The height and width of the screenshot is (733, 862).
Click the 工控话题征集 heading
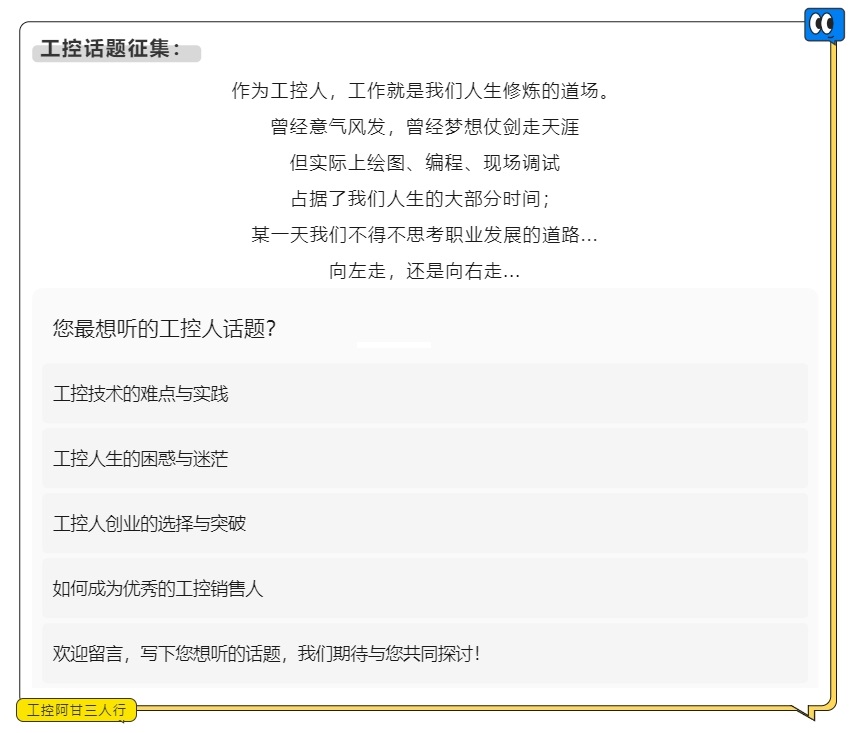110,48
